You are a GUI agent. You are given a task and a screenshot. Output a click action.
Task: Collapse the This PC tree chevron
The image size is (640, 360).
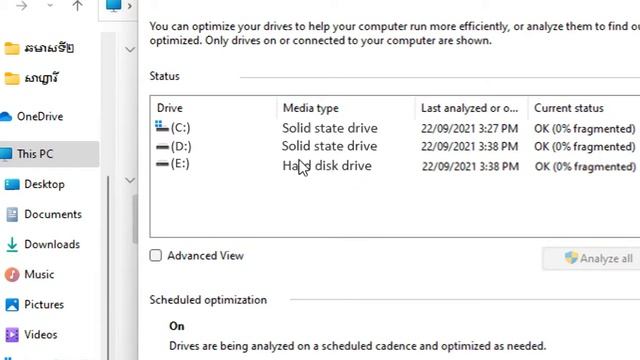click(130, 180)
